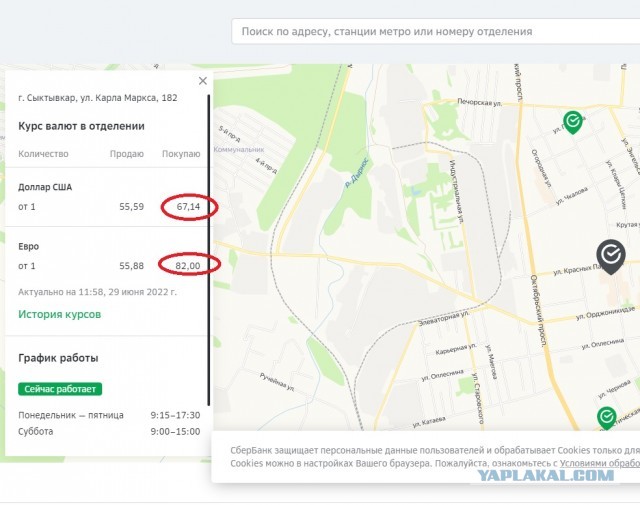Viewport: 640px width, 505px height.
Task: Click the Продаю column header
Action: tap(127, 154)
